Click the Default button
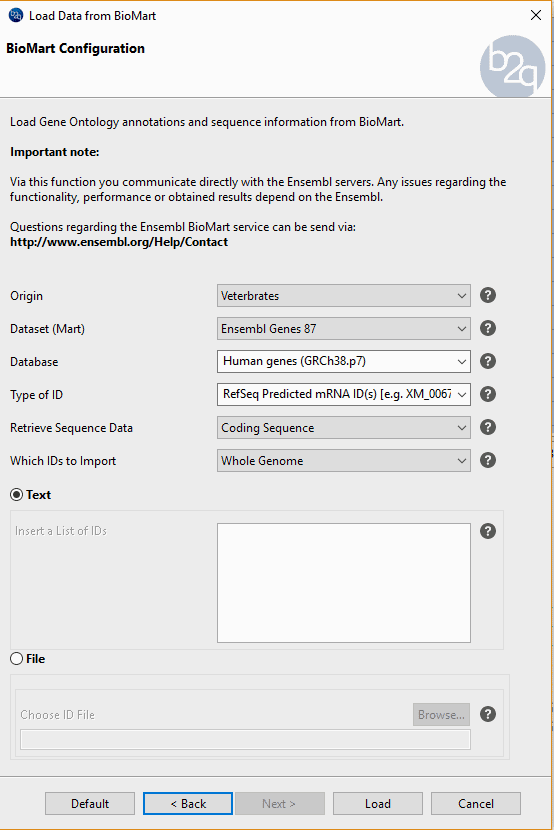 tap(90, 804)
